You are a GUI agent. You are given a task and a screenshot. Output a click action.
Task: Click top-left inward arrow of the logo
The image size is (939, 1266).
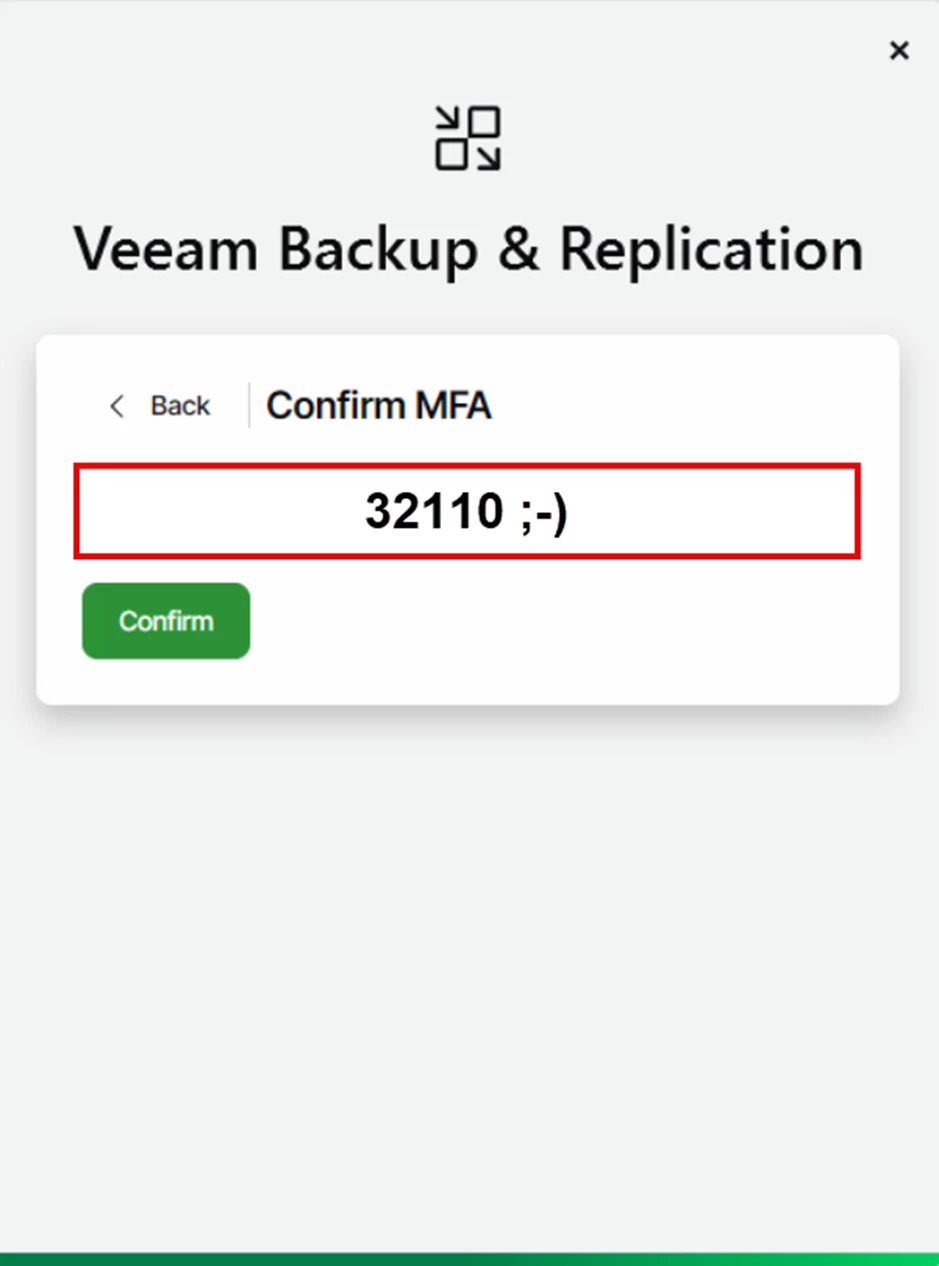point(449,122)
